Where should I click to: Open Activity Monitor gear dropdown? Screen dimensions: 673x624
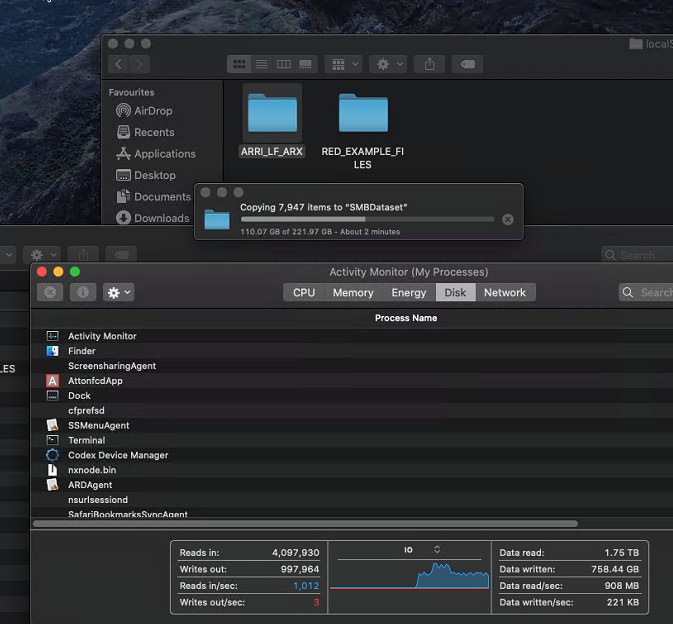(x=118, y=292)
